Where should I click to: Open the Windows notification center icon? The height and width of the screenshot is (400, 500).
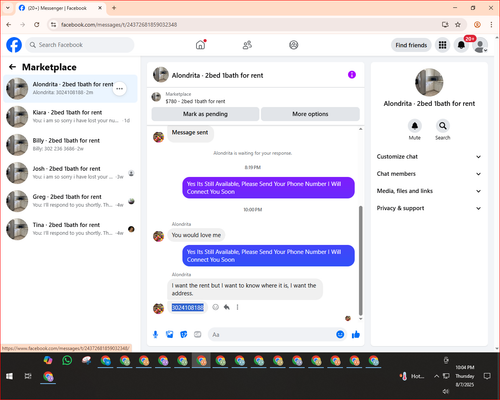(487, 376)
